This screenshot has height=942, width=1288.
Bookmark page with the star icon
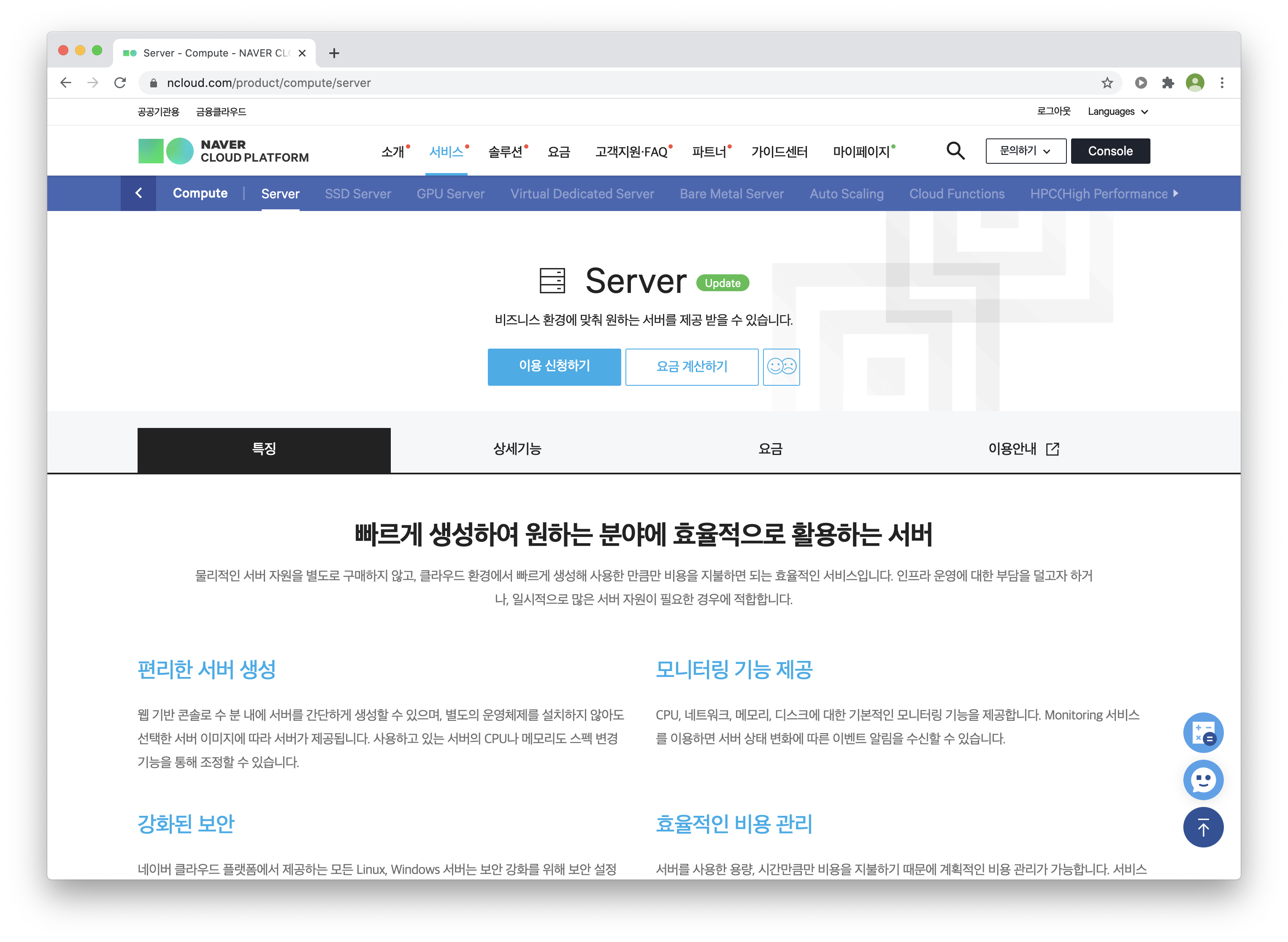point(1107,83)
